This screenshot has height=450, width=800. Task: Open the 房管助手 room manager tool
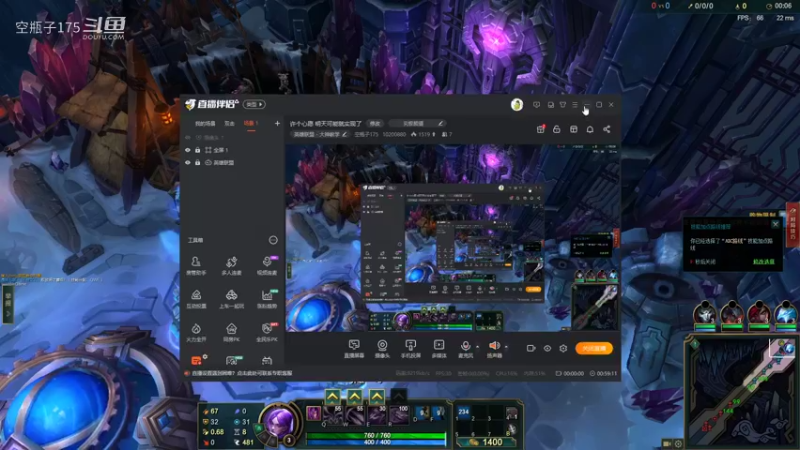pyautogui.click(x=196, y=266)
